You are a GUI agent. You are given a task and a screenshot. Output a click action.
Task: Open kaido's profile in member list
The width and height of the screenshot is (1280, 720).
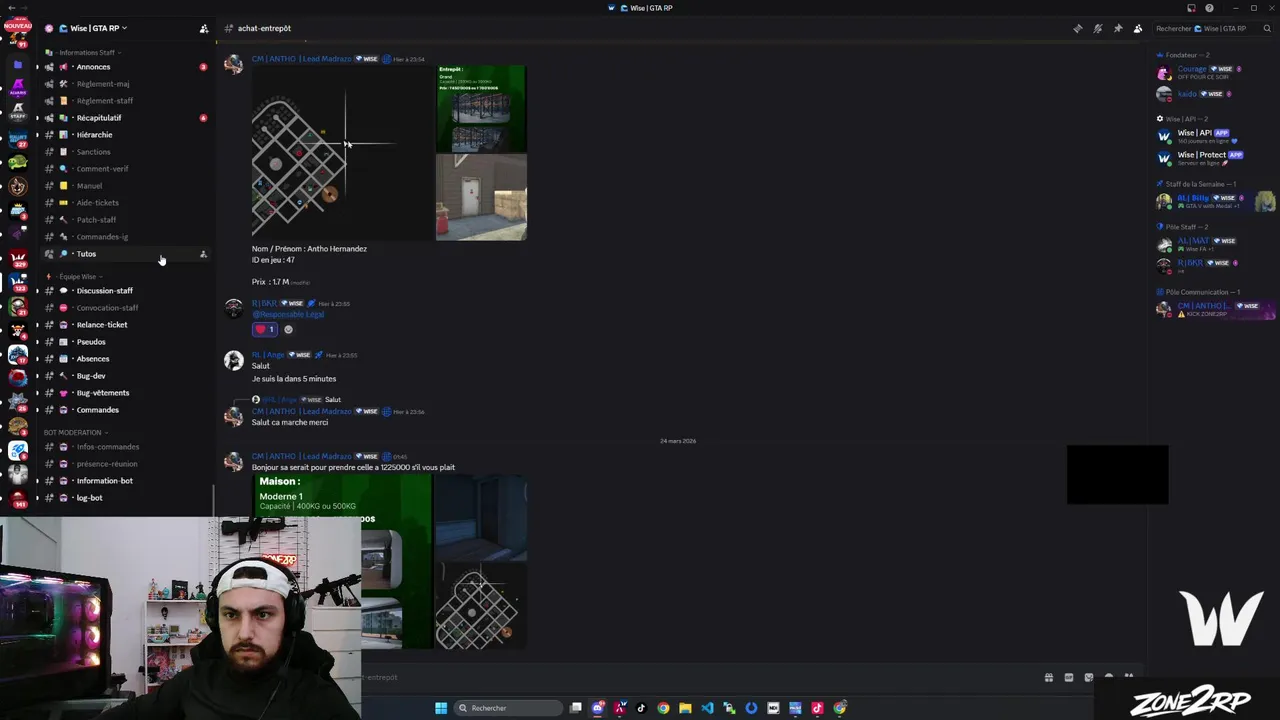pyautogui.click(x=1215, y=94)
